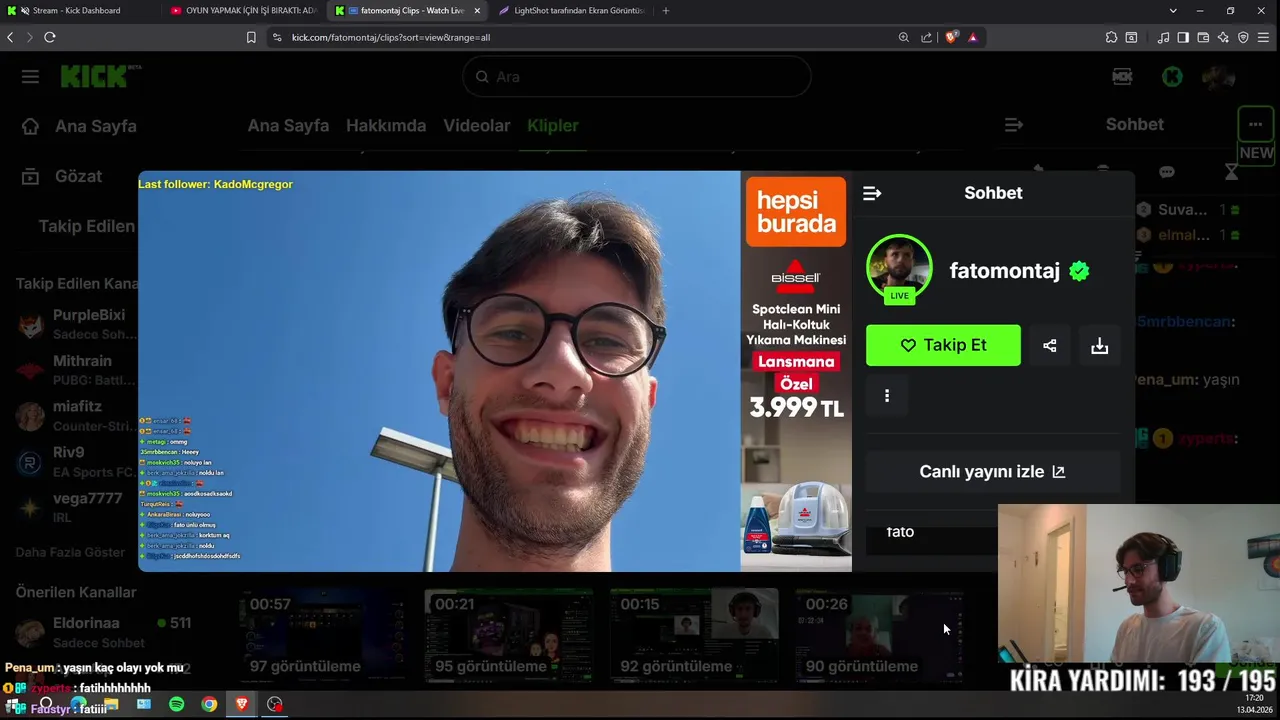Screen dimensions: 1280x720
Task: Open Mithrain followed channel
Action: click(x=76, y=370)
